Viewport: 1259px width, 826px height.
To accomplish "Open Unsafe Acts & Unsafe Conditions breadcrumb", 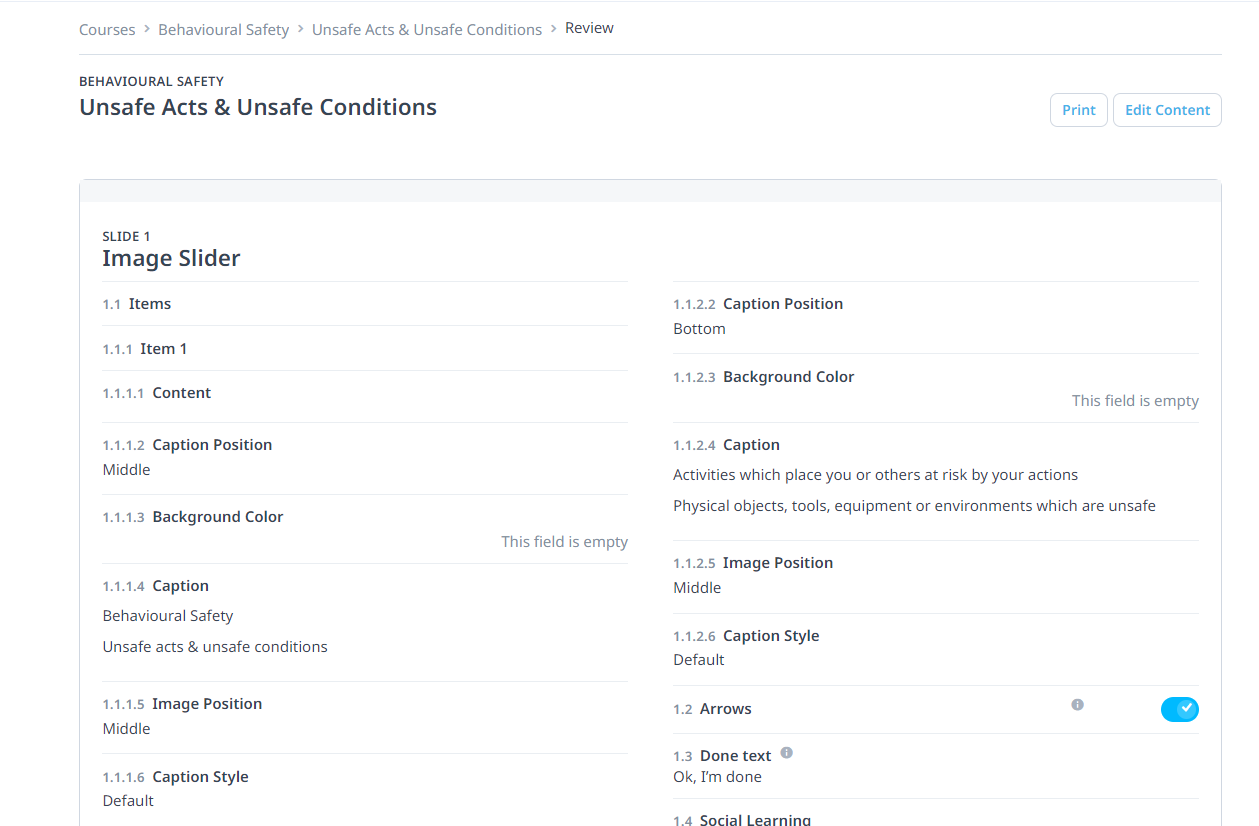I will 427,30.
